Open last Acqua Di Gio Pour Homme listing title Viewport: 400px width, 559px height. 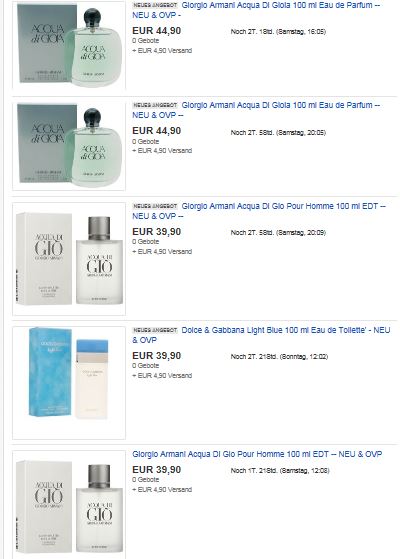257,454
